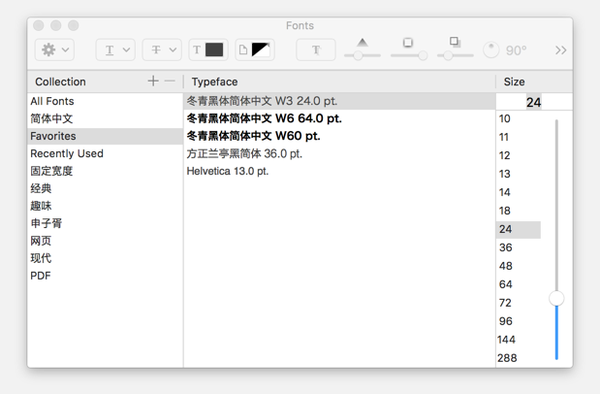Remove collection with minus button
Viewport: 600px width, 394px height.
tap(170, 81)
